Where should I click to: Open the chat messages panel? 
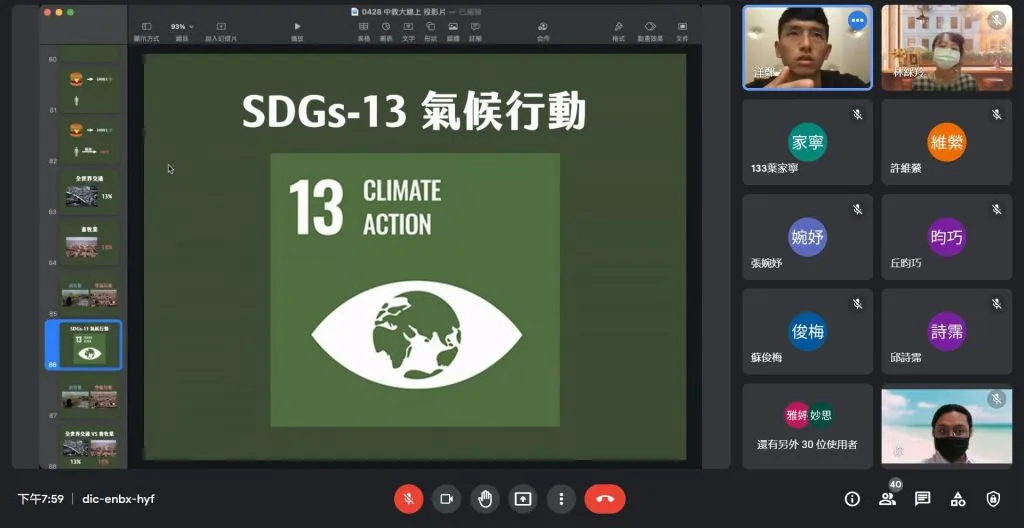[x=922, y=498]
